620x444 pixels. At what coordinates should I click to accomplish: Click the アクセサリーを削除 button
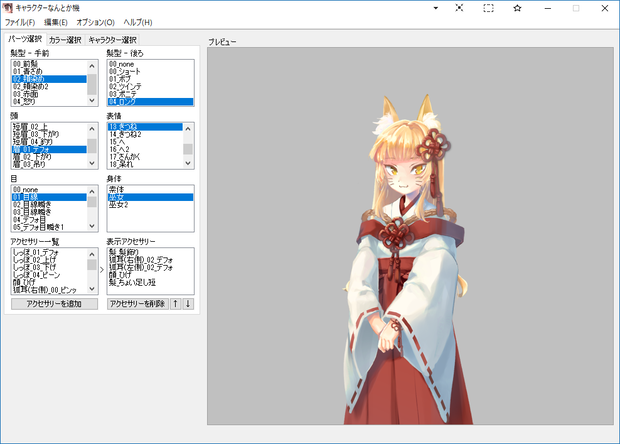pyautogui.click(x=137, y=304)
